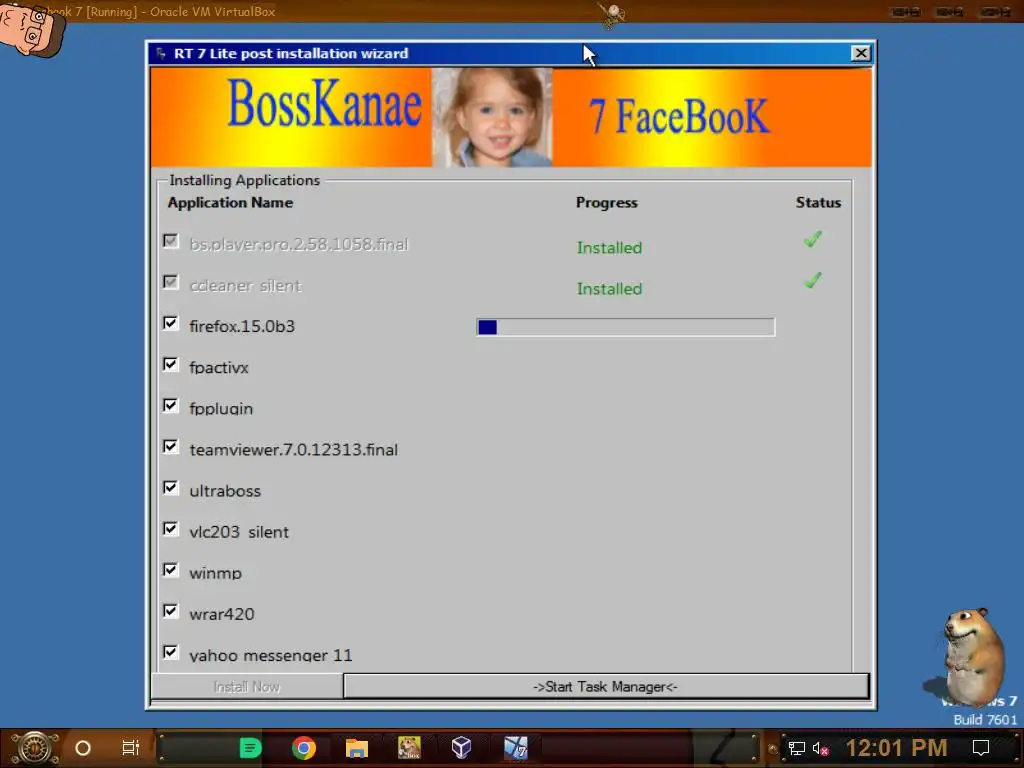Click the 7 FaceBooK banner text
This screenshot has height=768, width=1024.
[679, 116]
